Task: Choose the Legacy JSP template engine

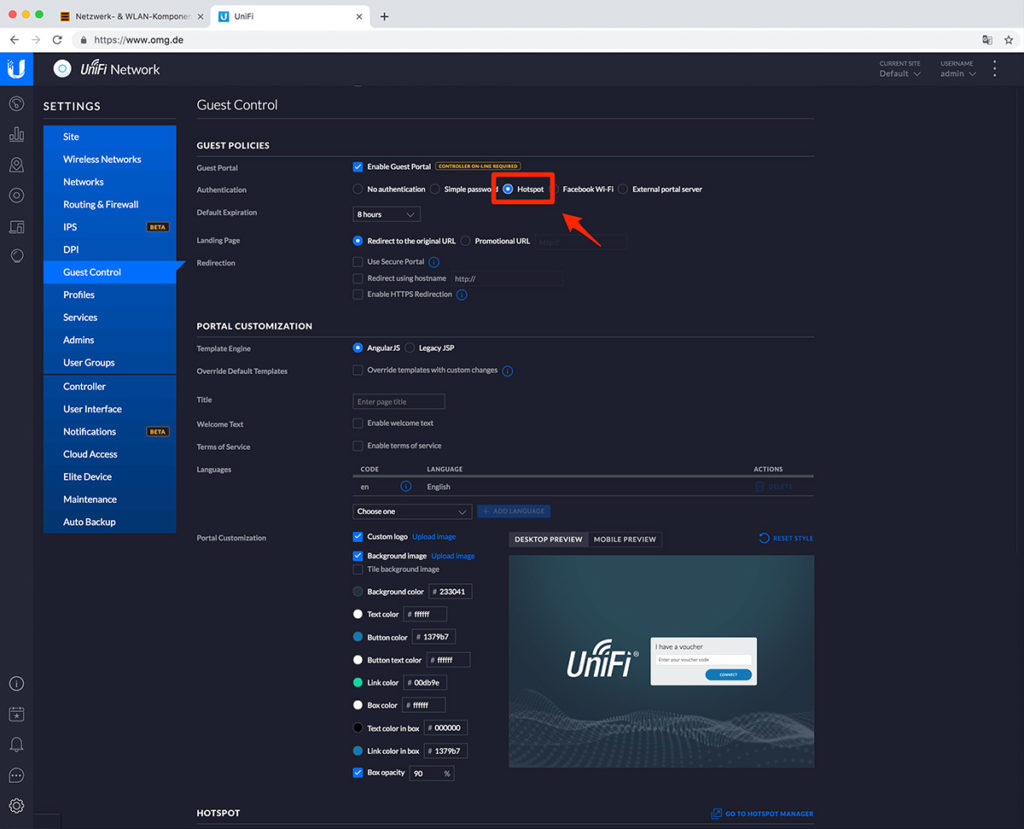Action: click(409, 348)
